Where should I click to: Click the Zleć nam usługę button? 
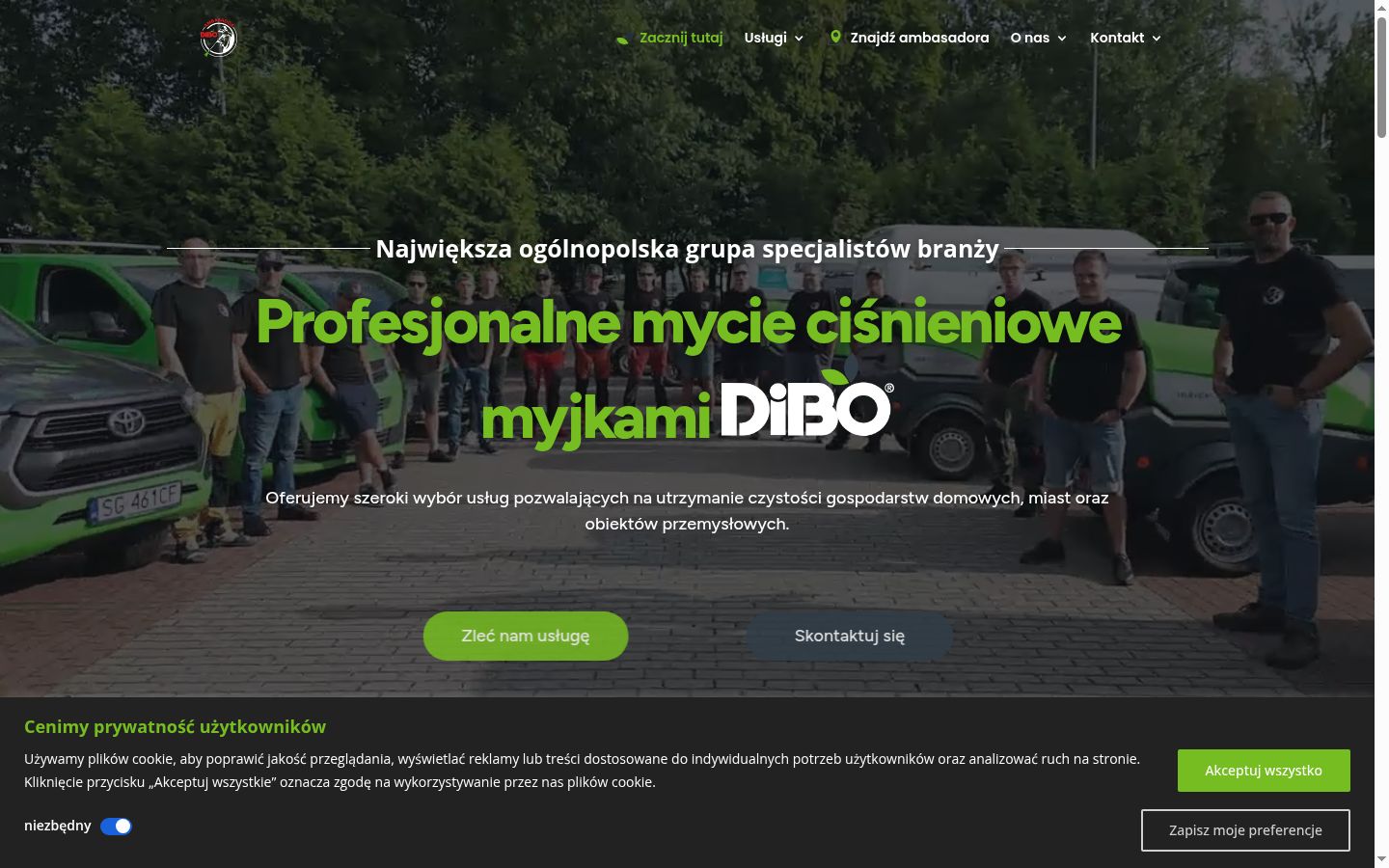tap(526, 636)
